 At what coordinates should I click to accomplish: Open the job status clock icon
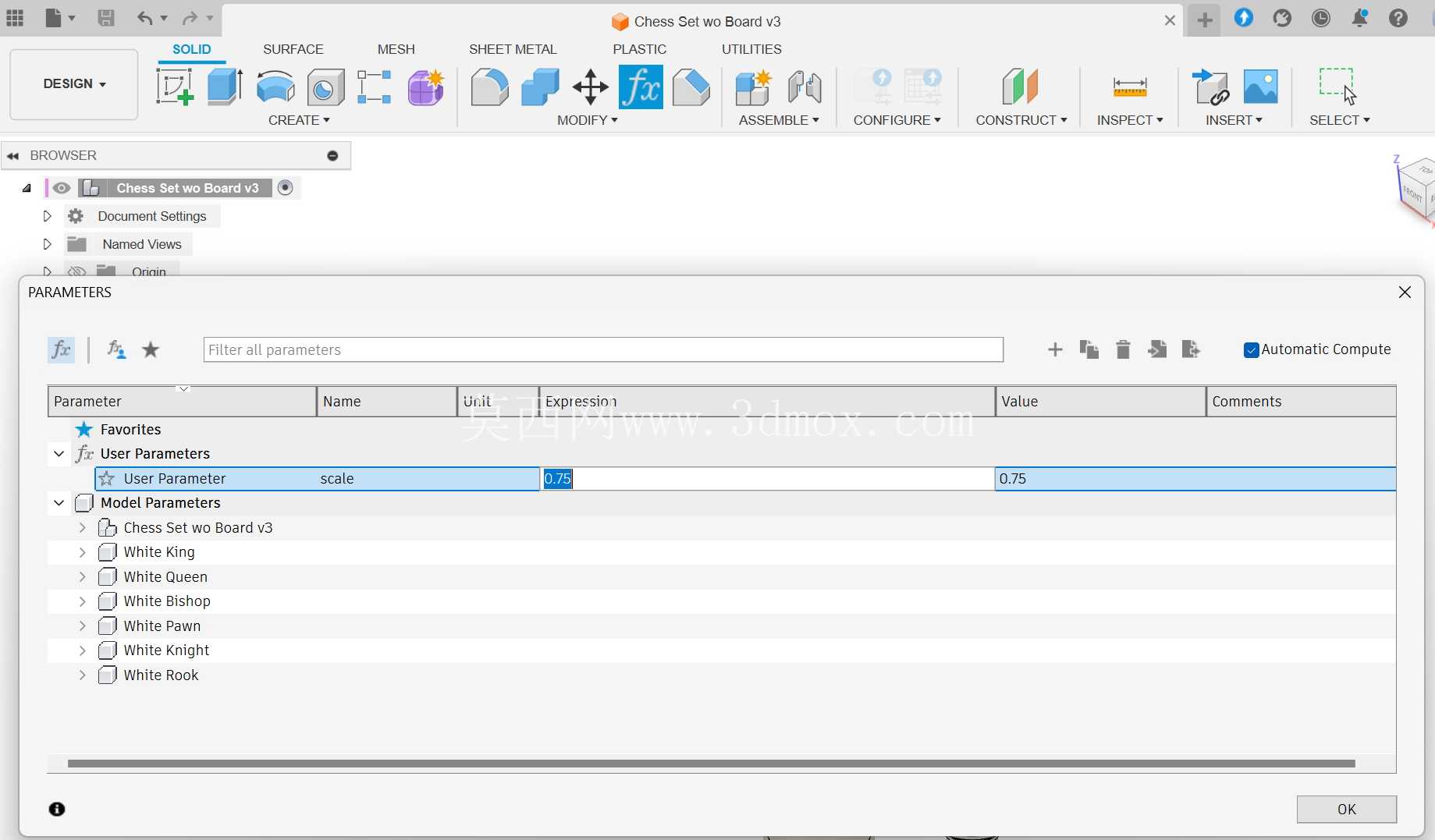[x=1321, y=18]
